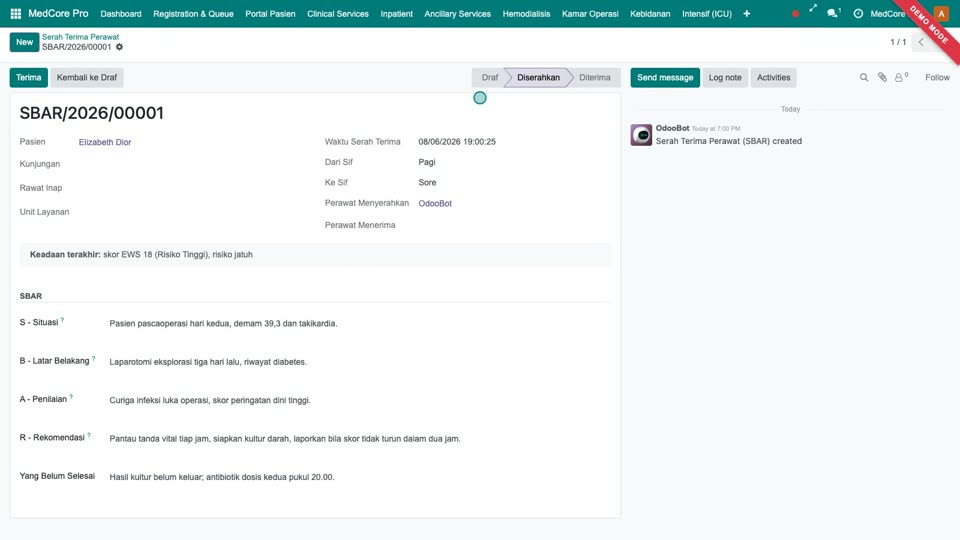Click the Log note button
Screen dimensions: 960x540
725,78
